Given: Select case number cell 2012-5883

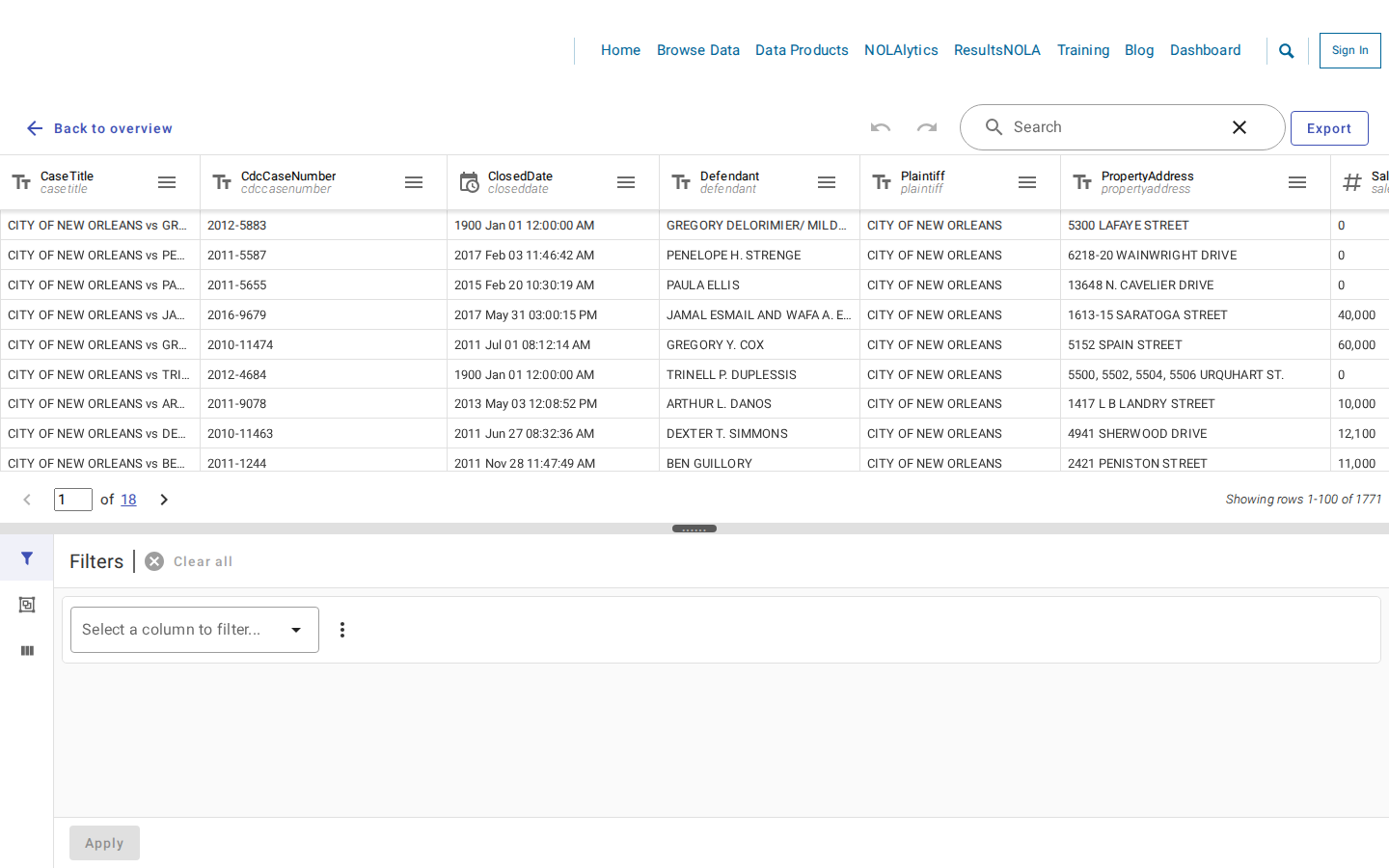Looking at the screenshot, I should click(323, 226).
